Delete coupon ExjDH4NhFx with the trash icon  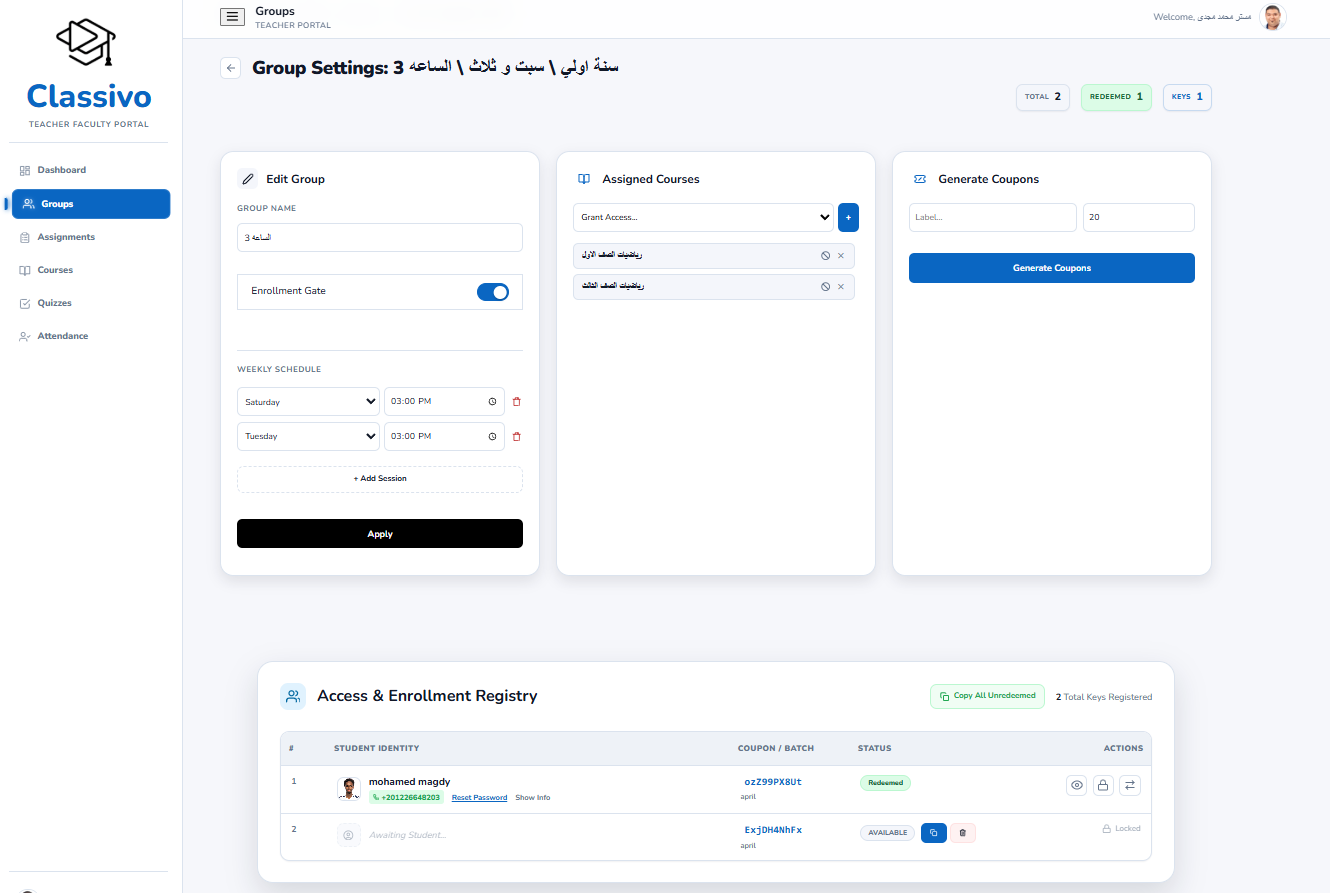click(962, 832)
